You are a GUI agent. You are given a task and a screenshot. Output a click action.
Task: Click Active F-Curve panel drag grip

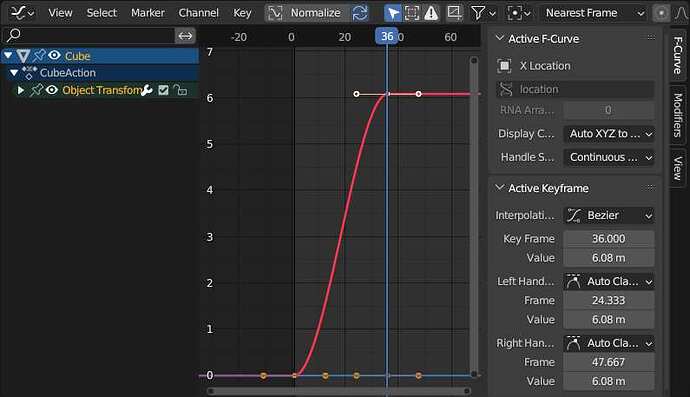[x=651, y=38]
